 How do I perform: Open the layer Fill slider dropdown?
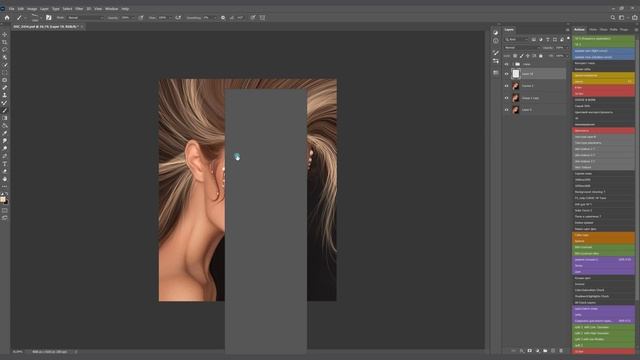click(x=567, y=56)
